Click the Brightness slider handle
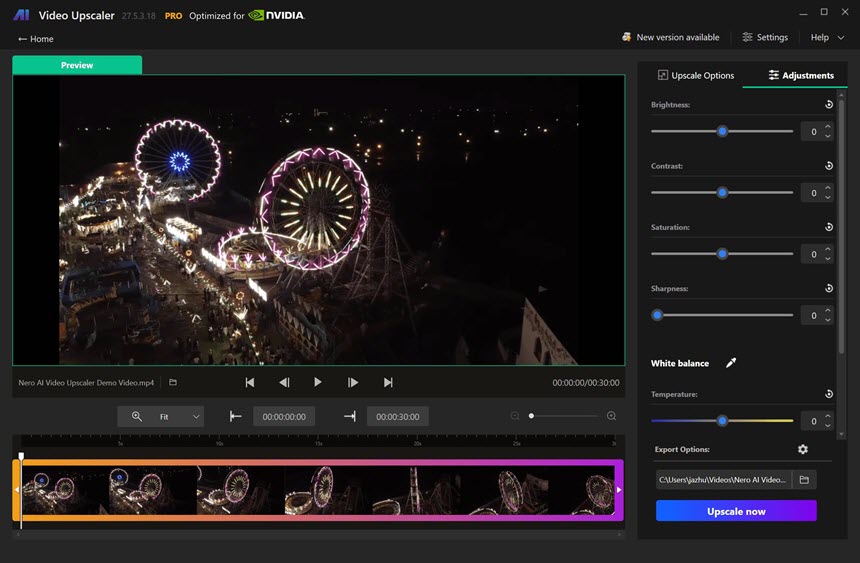Screen dimensions: 860x563 (x=722, y=131)
